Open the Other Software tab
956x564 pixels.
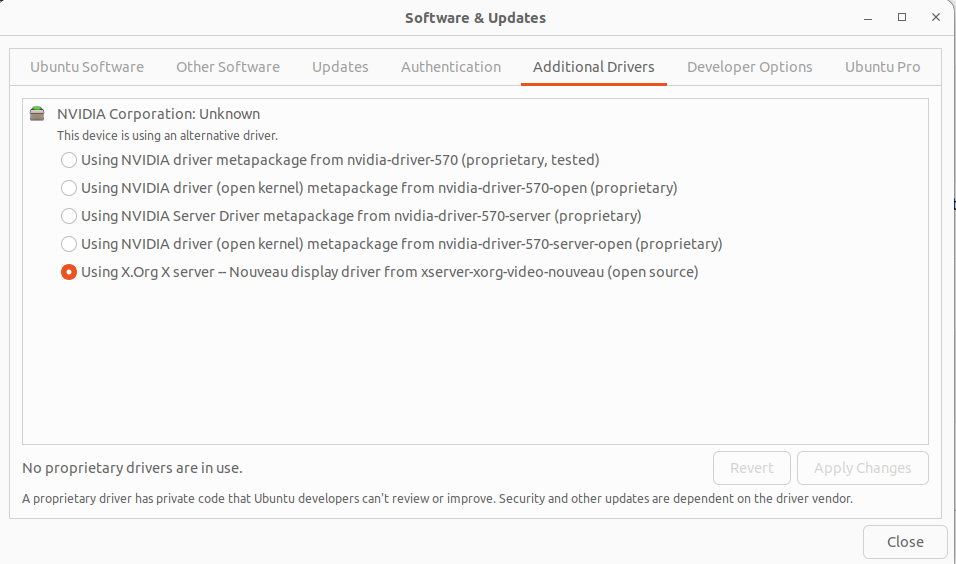click(228, 67)
